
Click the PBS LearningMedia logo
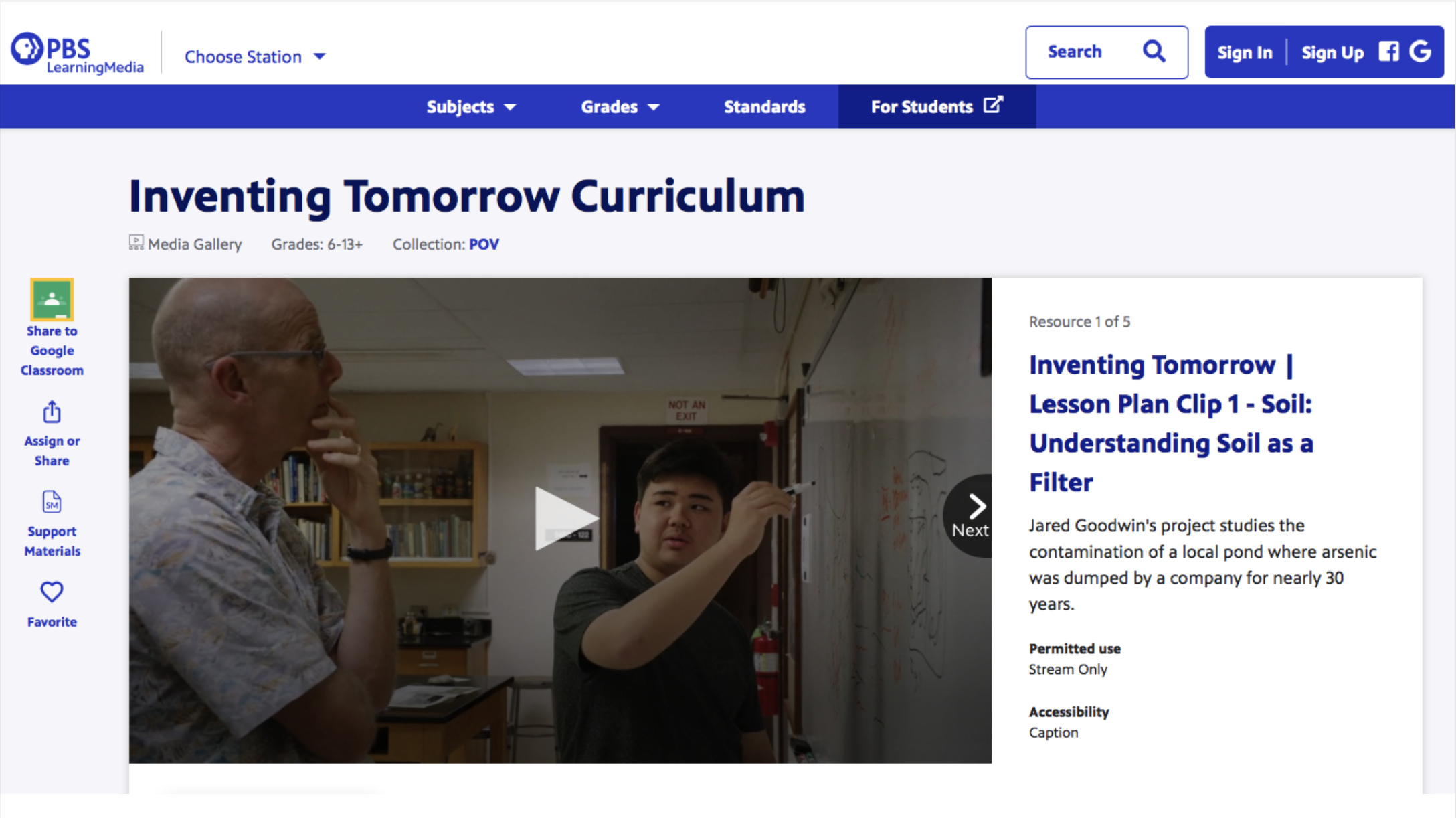click(77, 54)
